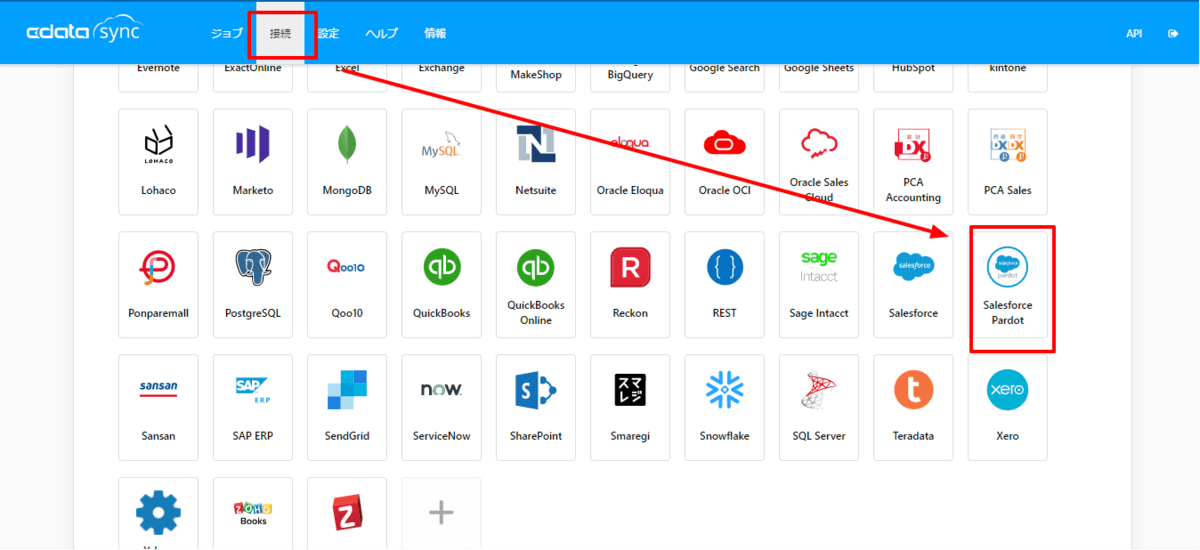This screenshot has height=550, width=1200.
Task: Select the Oracle Sales Cloud connector
Action: click(x=819, y=162)
